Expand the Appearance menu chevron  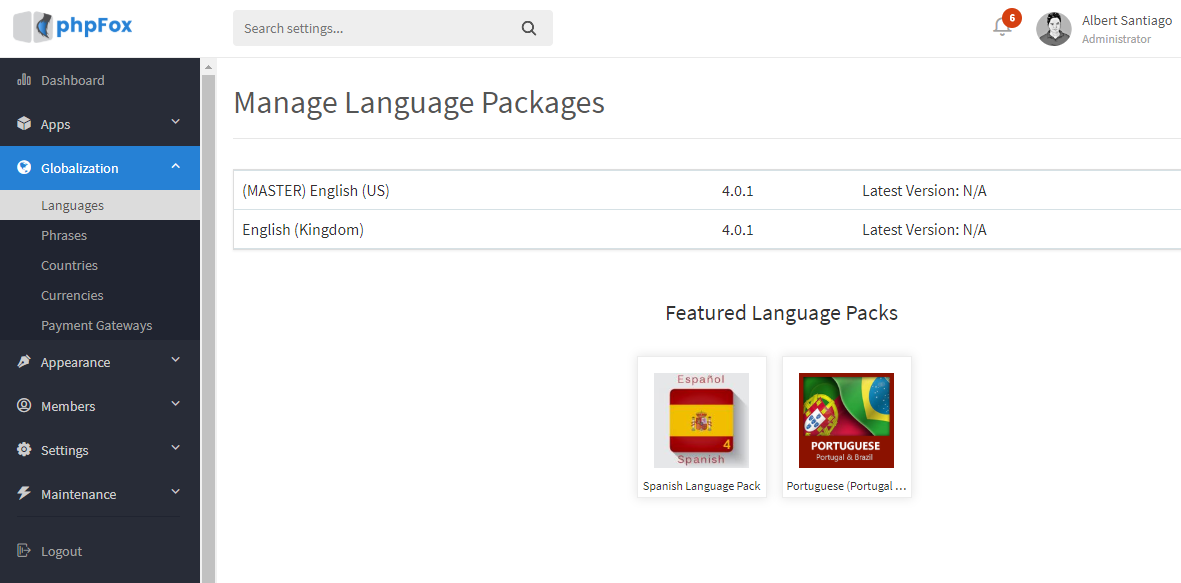pyautogui.click(x=176, y=360)
